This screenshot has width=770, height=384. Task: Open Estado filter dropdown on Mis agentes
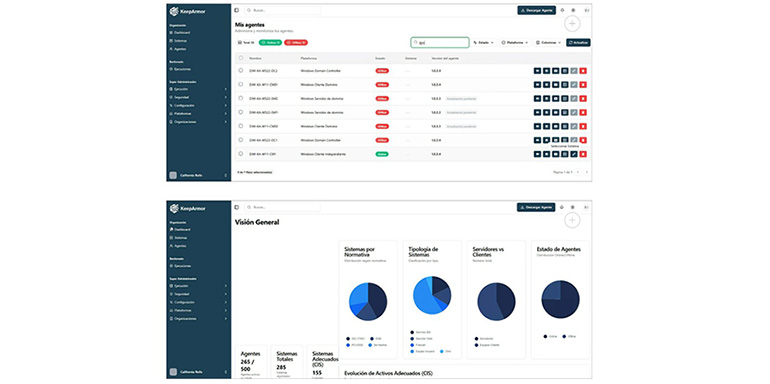pyautogui.click(x=484, y=43)
